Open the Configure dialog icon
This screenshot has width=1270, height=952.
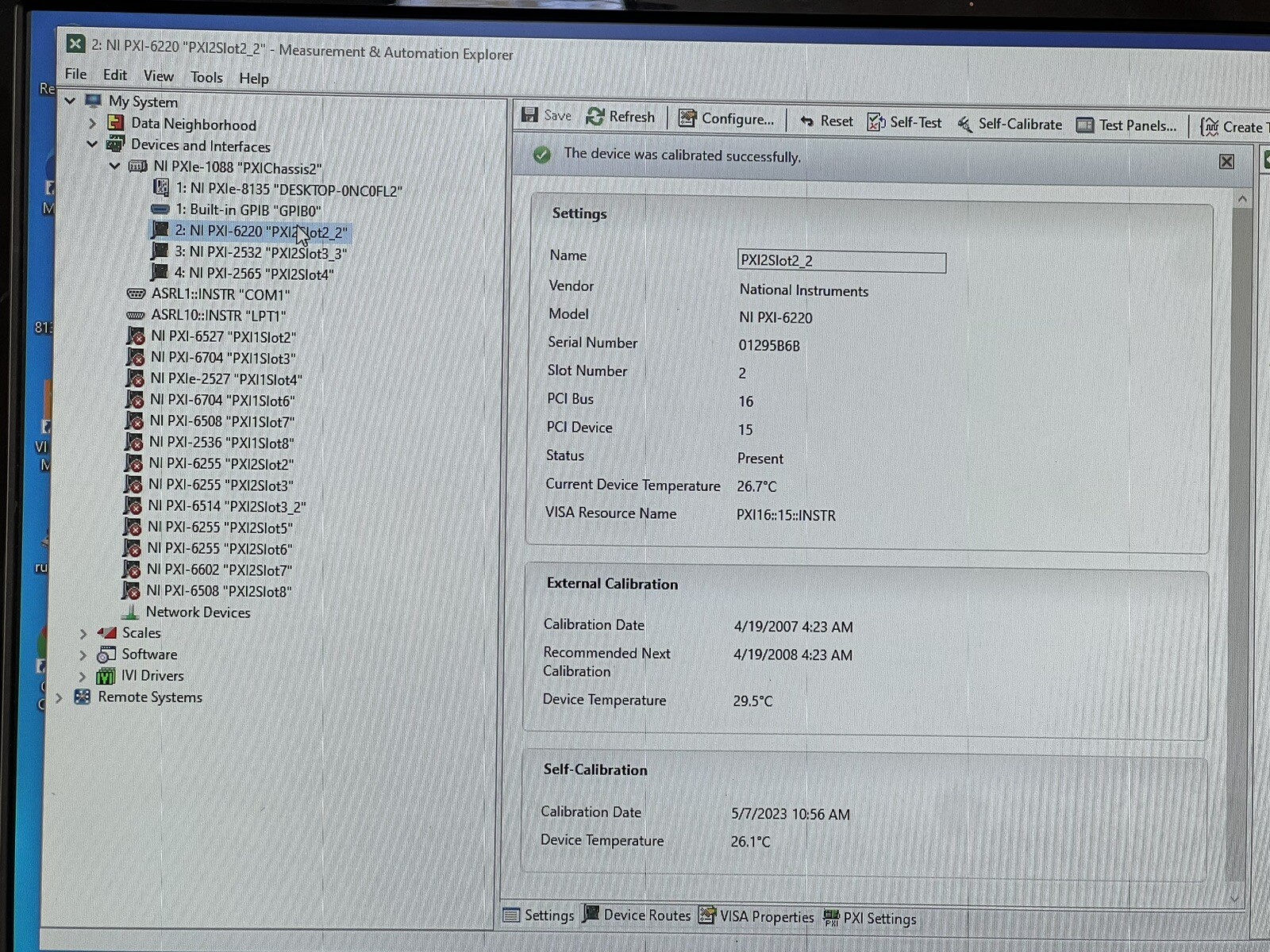pos(687,118)
